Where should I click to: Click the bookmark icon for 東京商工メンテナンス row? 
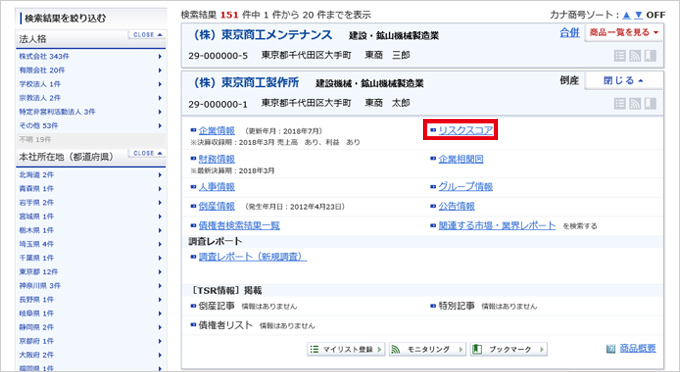tap(650, 56)
